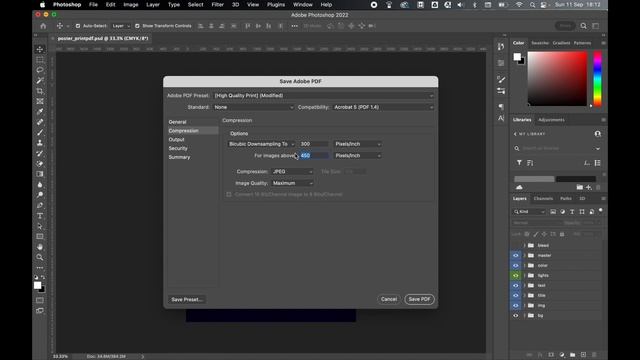Viewport: 640px width, 360px height.
Task: Click the Cancel button
Action: point(389,299)
